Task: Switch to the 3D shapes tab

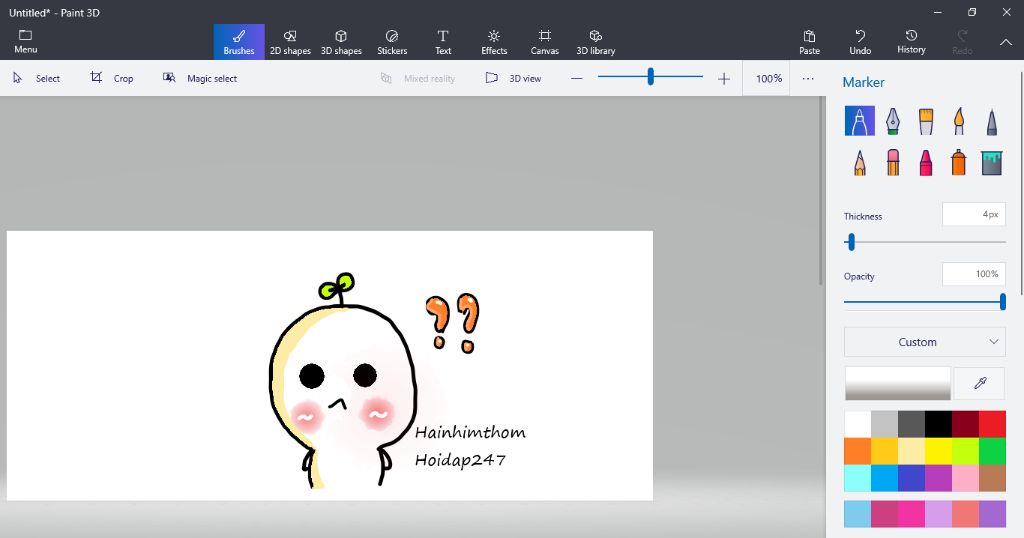Action: pyautogui.click(x=341, y=42)
